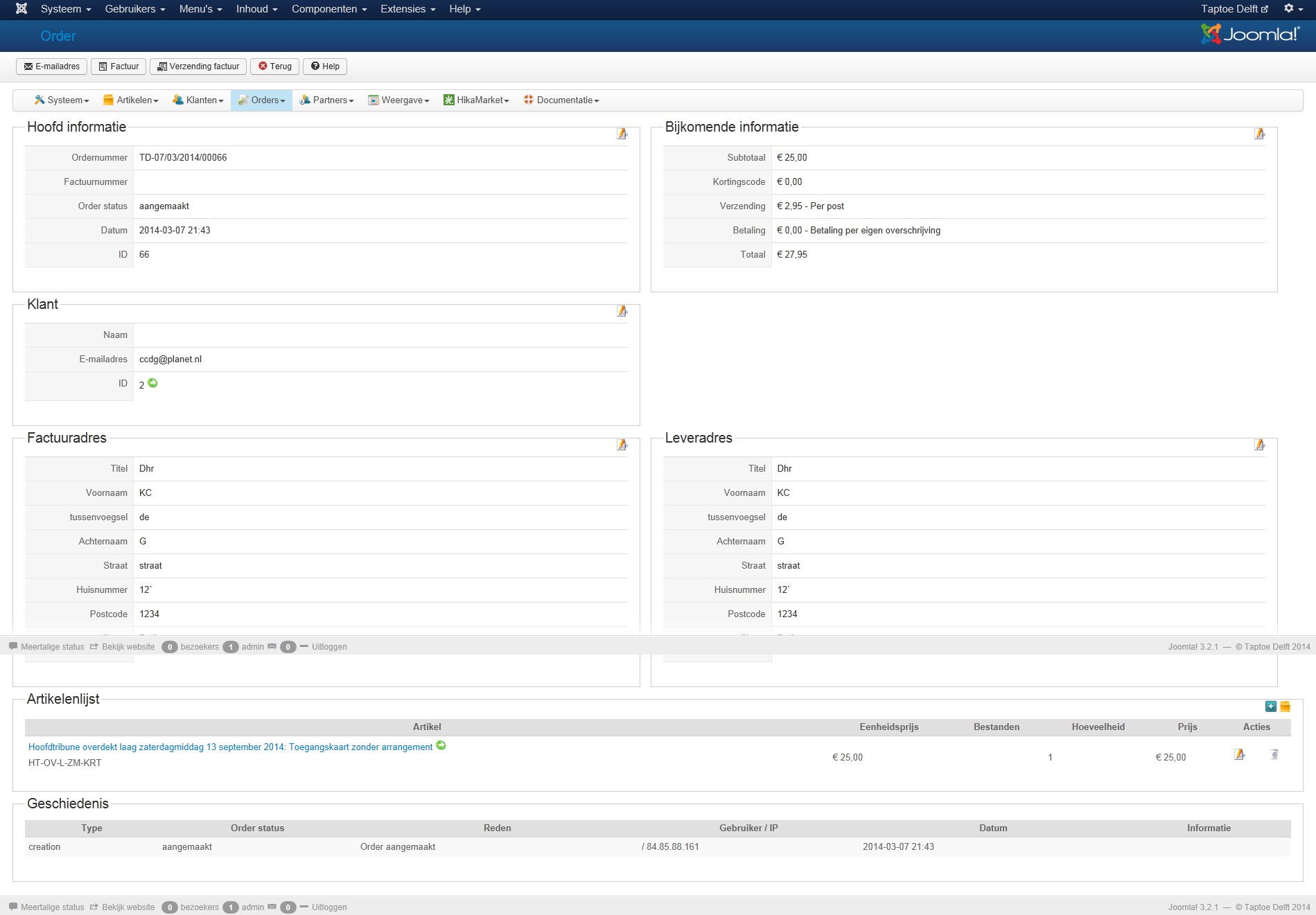Open the Menu's dropdown

(x=200, y=9)
